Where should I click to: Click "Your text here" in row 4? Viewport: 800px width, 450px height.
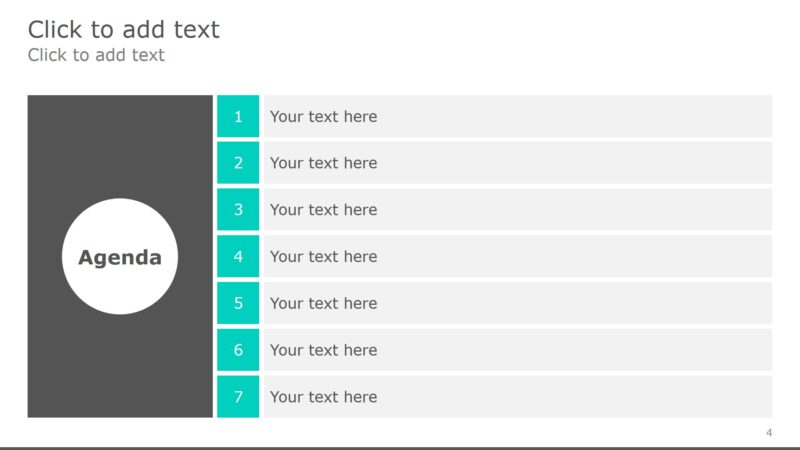point(324,256)
